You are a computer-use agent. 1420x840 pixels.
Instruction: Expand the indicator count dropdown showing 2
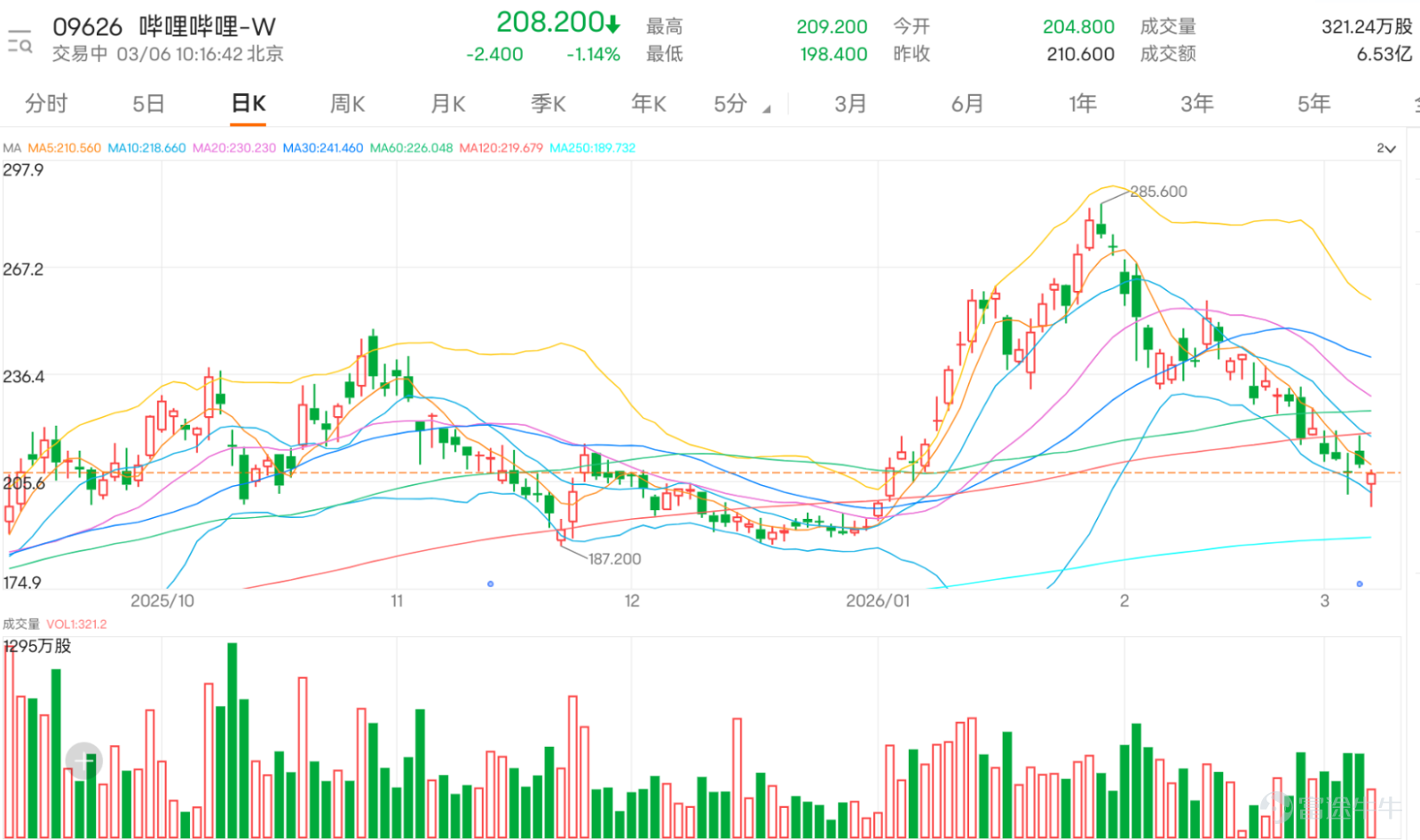click(x=1386, y=148)
